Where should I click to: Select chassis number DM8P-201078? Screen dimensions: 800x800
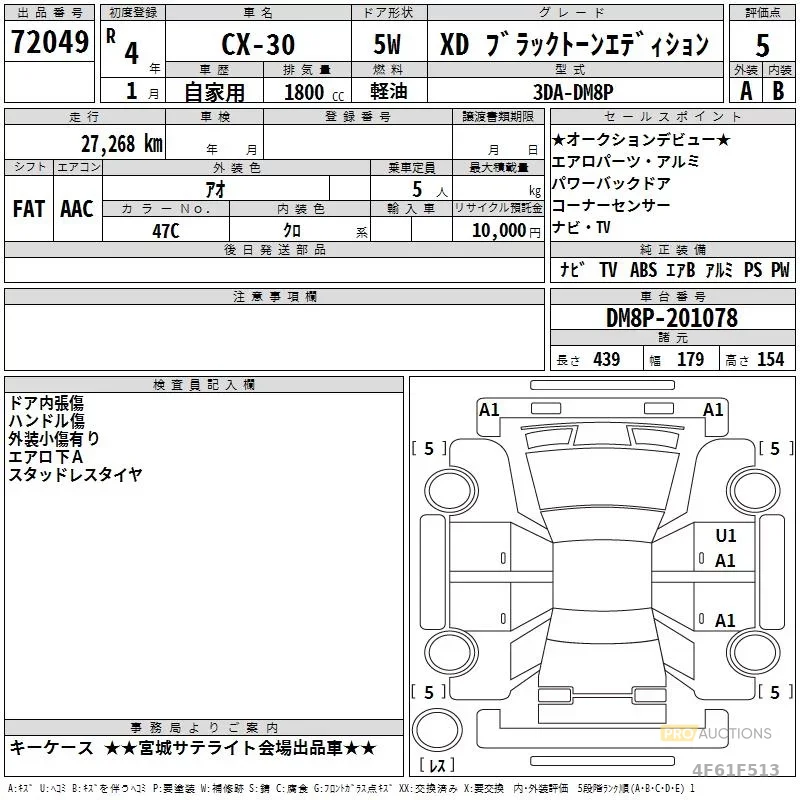671,318
